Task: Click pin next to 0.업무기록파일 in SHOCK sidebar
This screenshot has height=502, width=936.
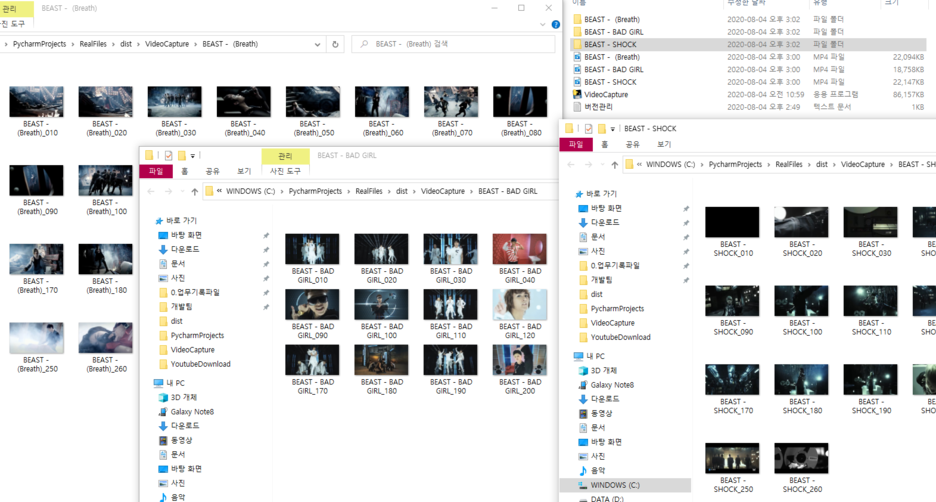Action: 686,266
